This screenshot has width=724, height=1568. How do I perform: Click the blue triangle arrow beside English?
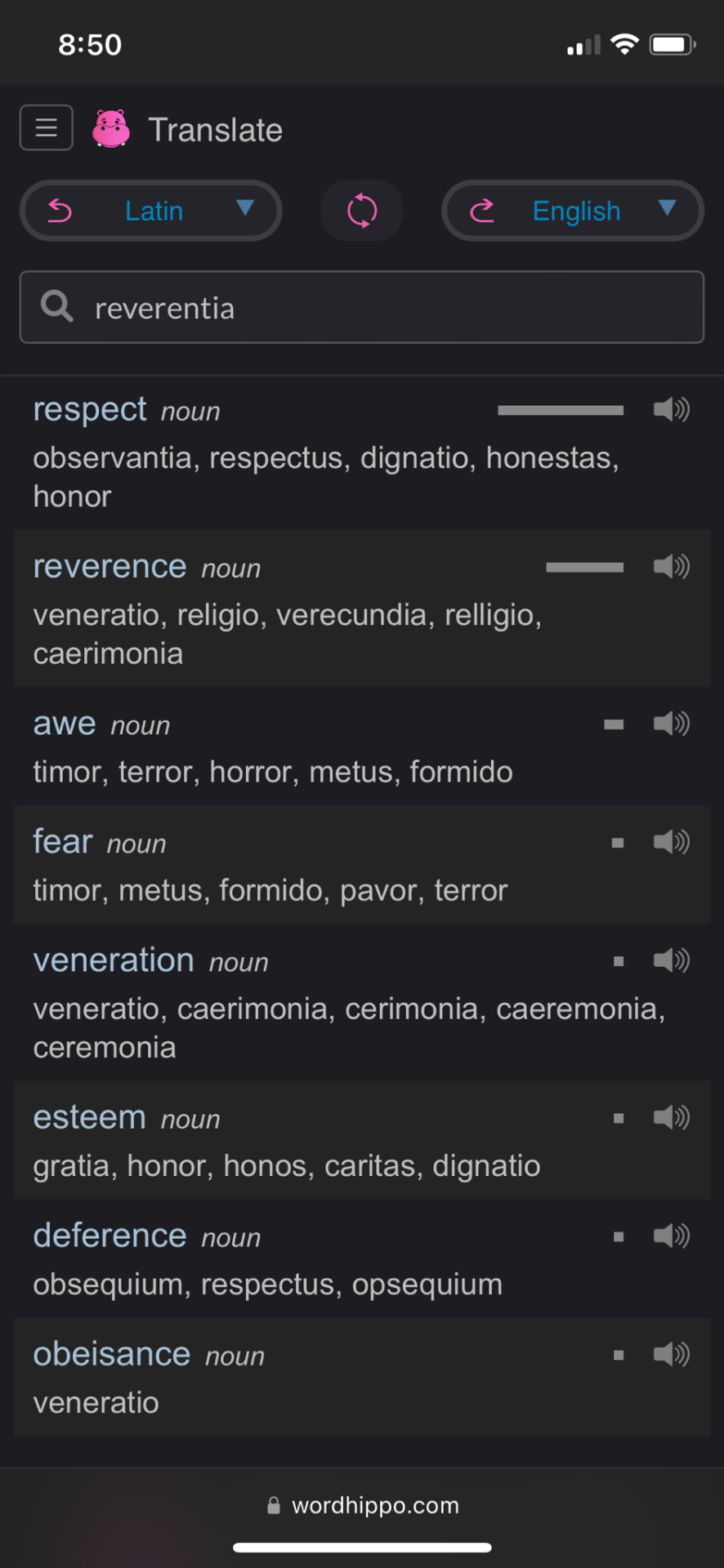(667, 208)
